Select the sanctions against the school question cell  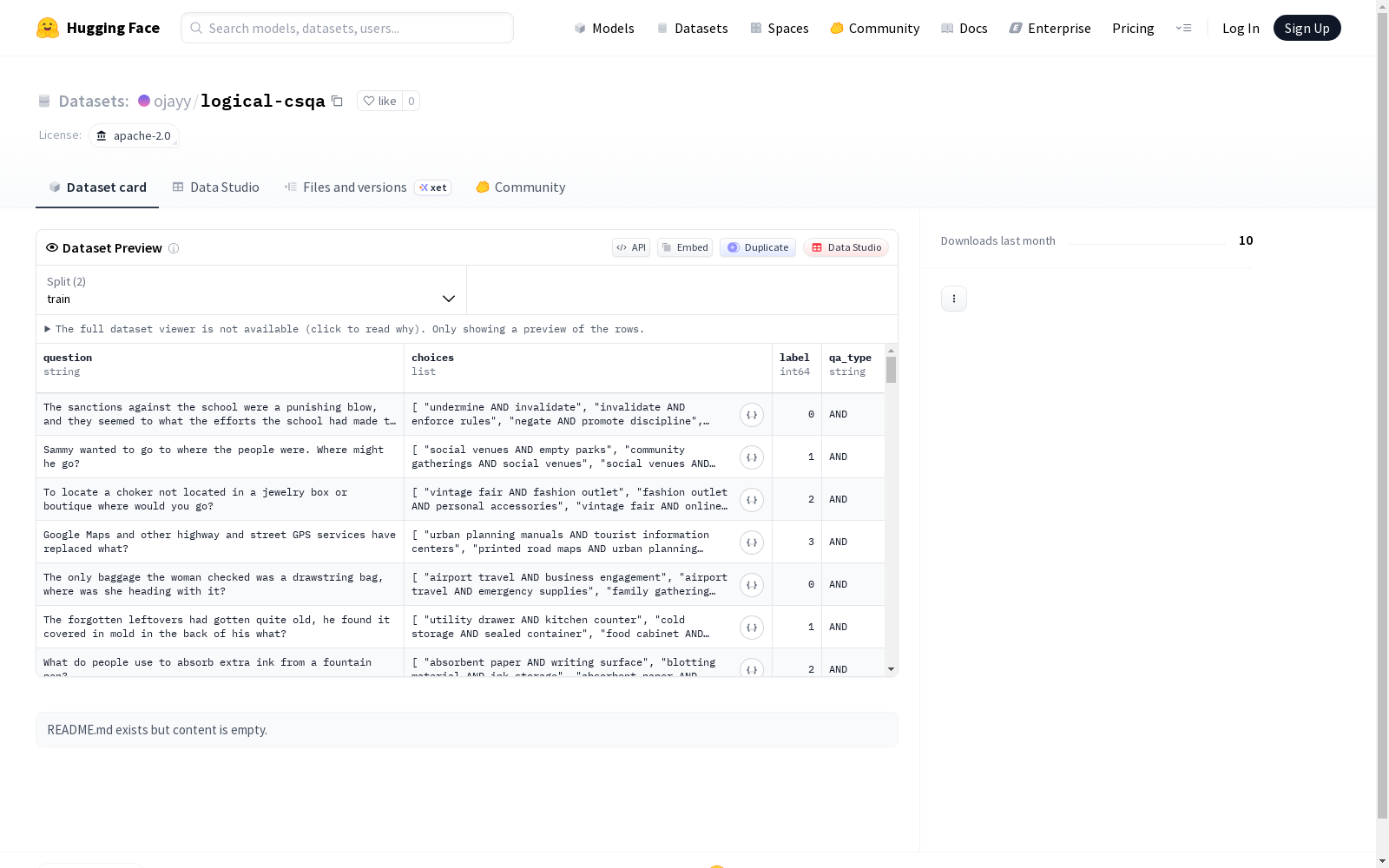(x=221, y=414)
